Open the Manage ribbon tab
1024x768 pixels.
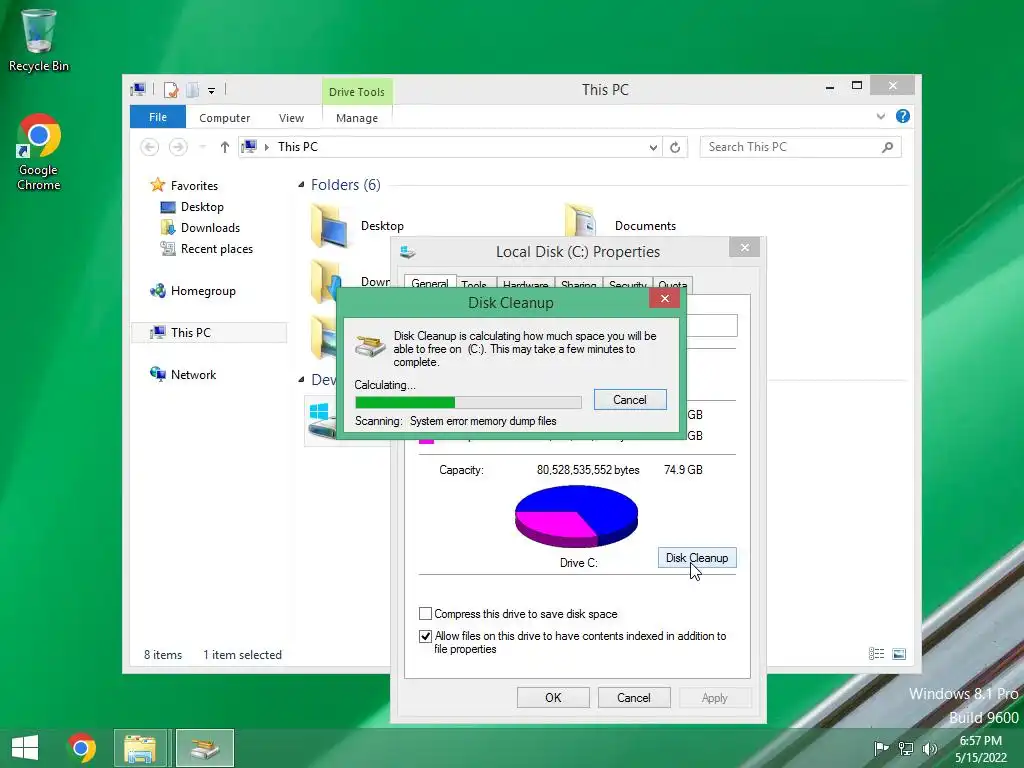point(357,118)
